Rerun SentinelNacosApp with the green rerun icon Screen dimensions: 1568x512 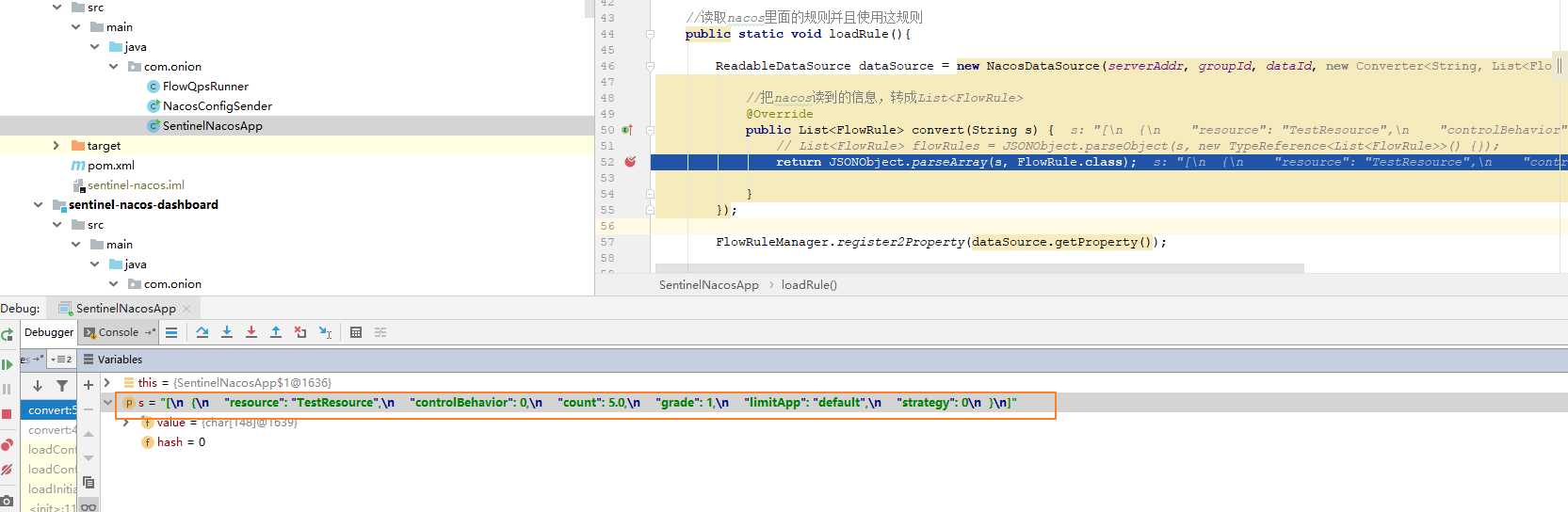(x=7, y=333)
